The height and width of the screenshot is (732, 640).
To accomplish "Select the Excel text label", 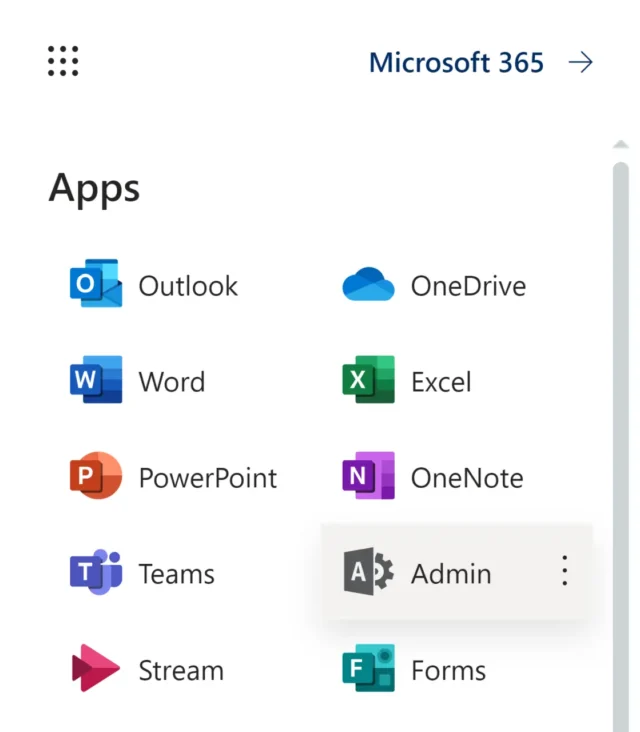I will coord(441,382).
